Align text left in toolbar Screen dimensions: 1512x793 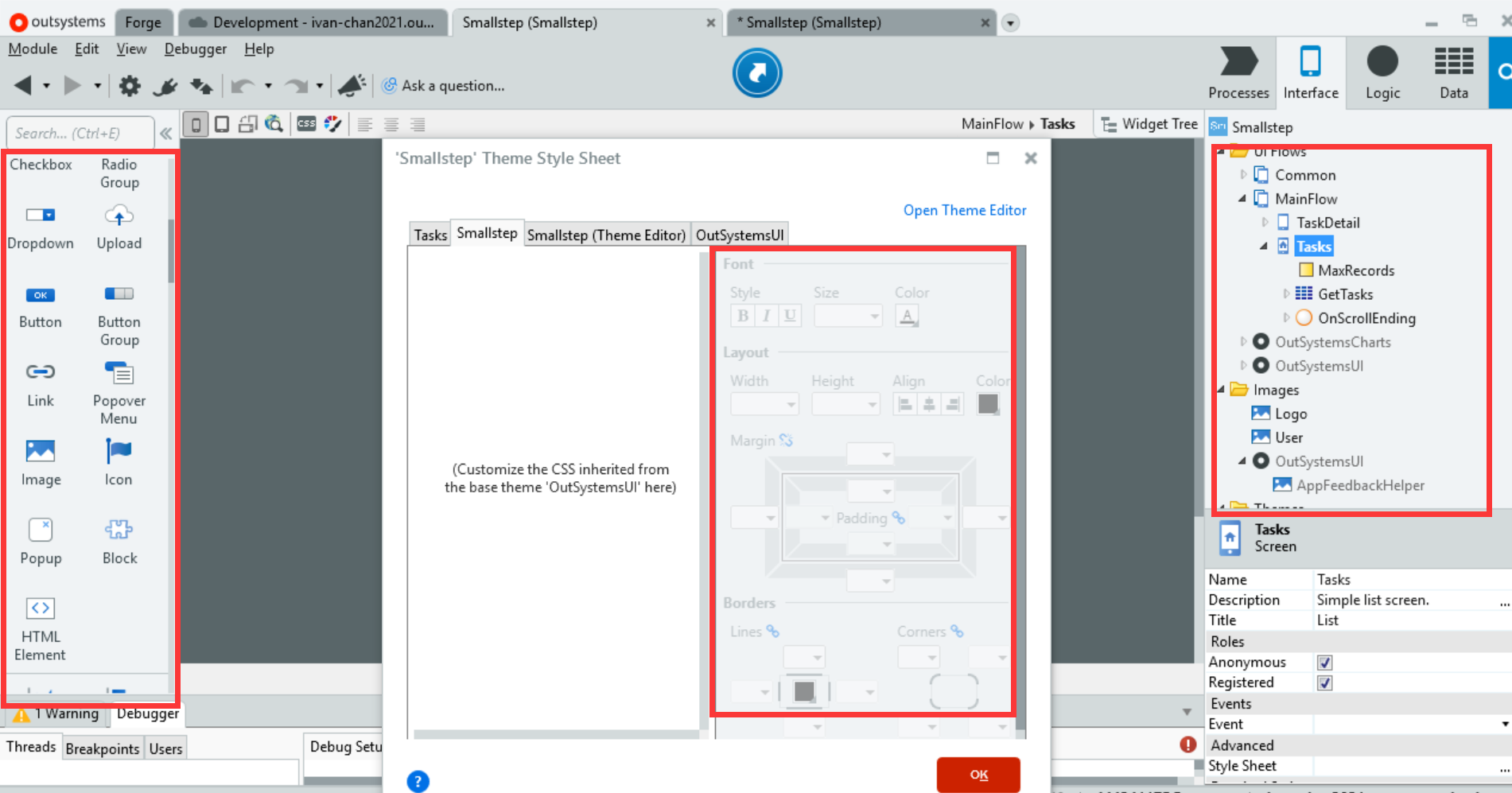point(365,124)
